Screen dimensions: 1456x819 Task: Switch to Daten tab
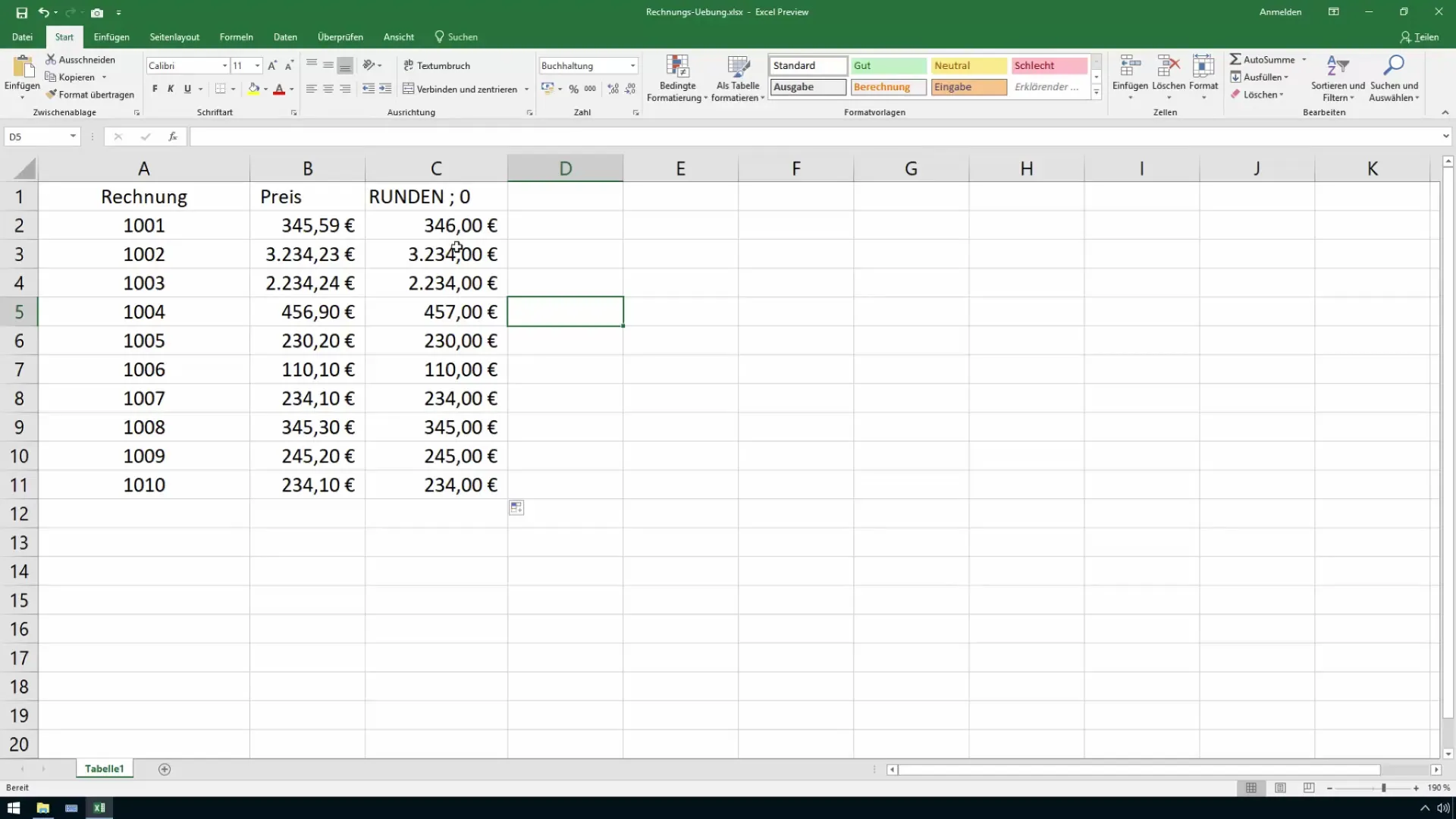[x=285, y=36]
